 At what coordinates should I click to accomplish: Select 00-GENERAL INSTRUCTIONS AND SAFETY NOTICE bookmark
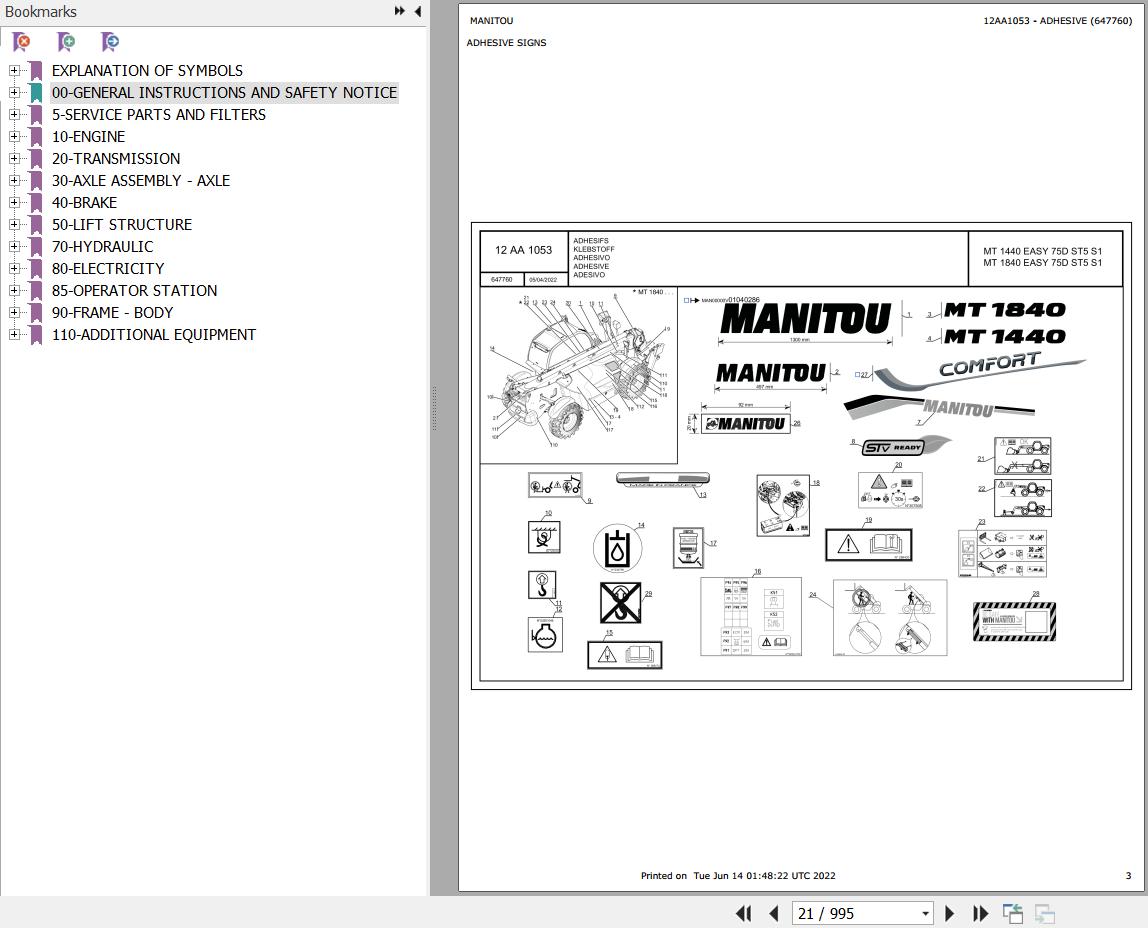tap(224, 93)
